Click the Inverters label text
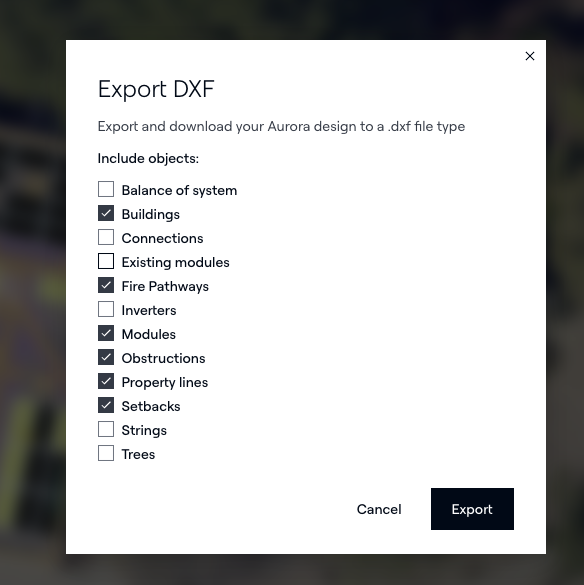 [x=149, y=310]
